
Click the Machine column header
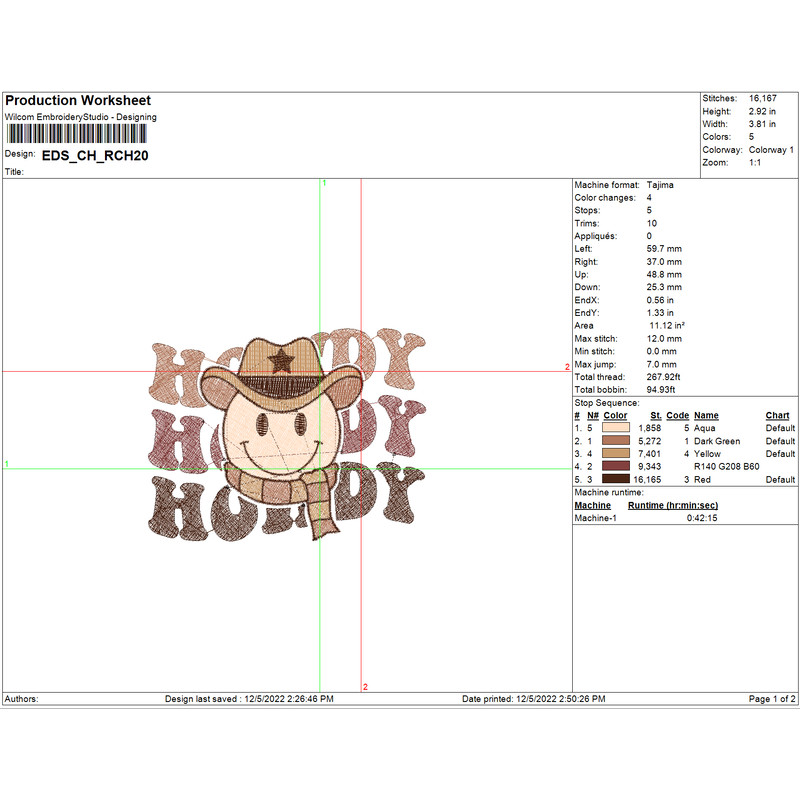[x=592, y=506]
